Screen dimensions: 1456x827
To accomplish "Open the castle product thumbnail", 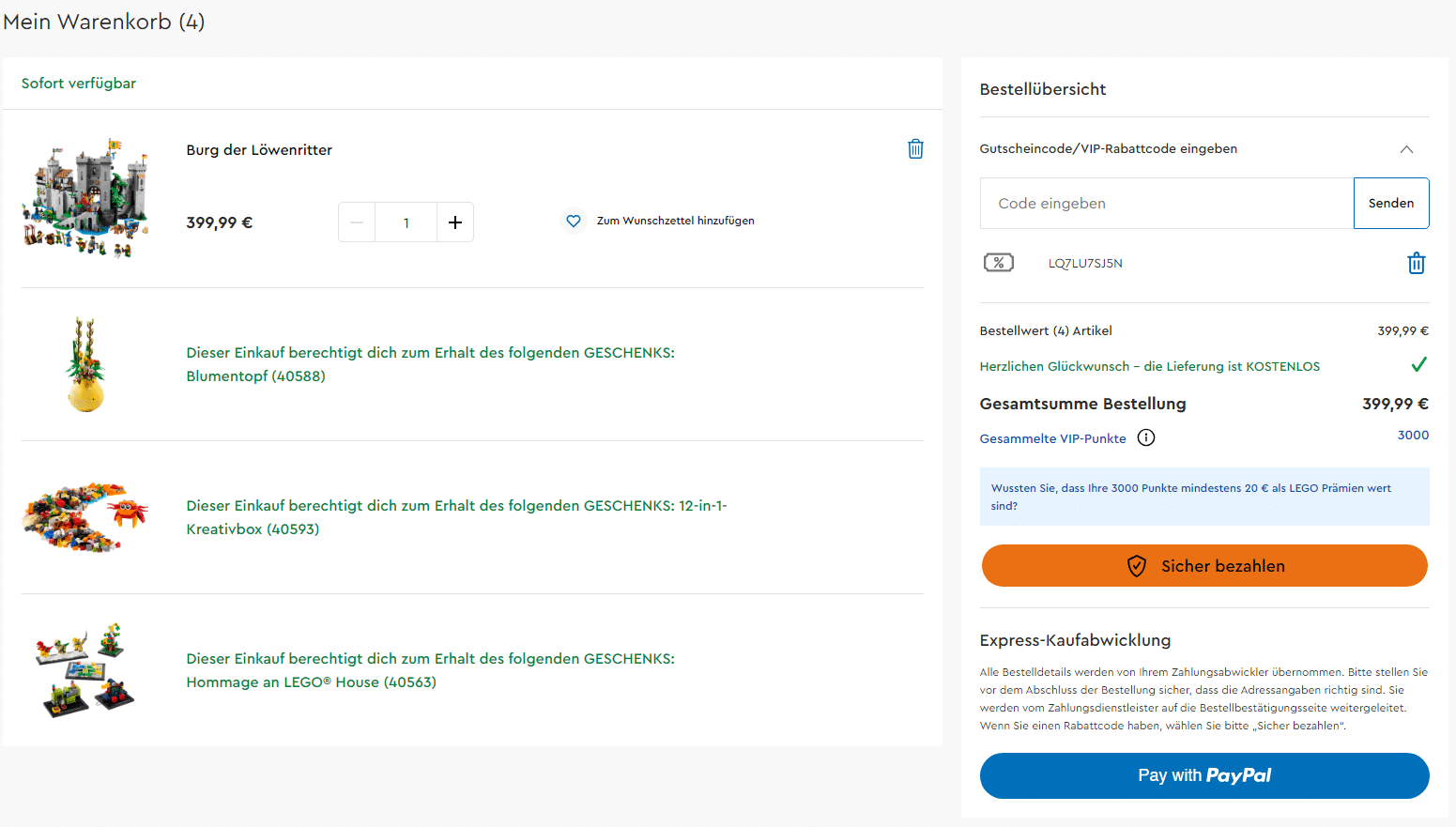I will tap(85, 198).
